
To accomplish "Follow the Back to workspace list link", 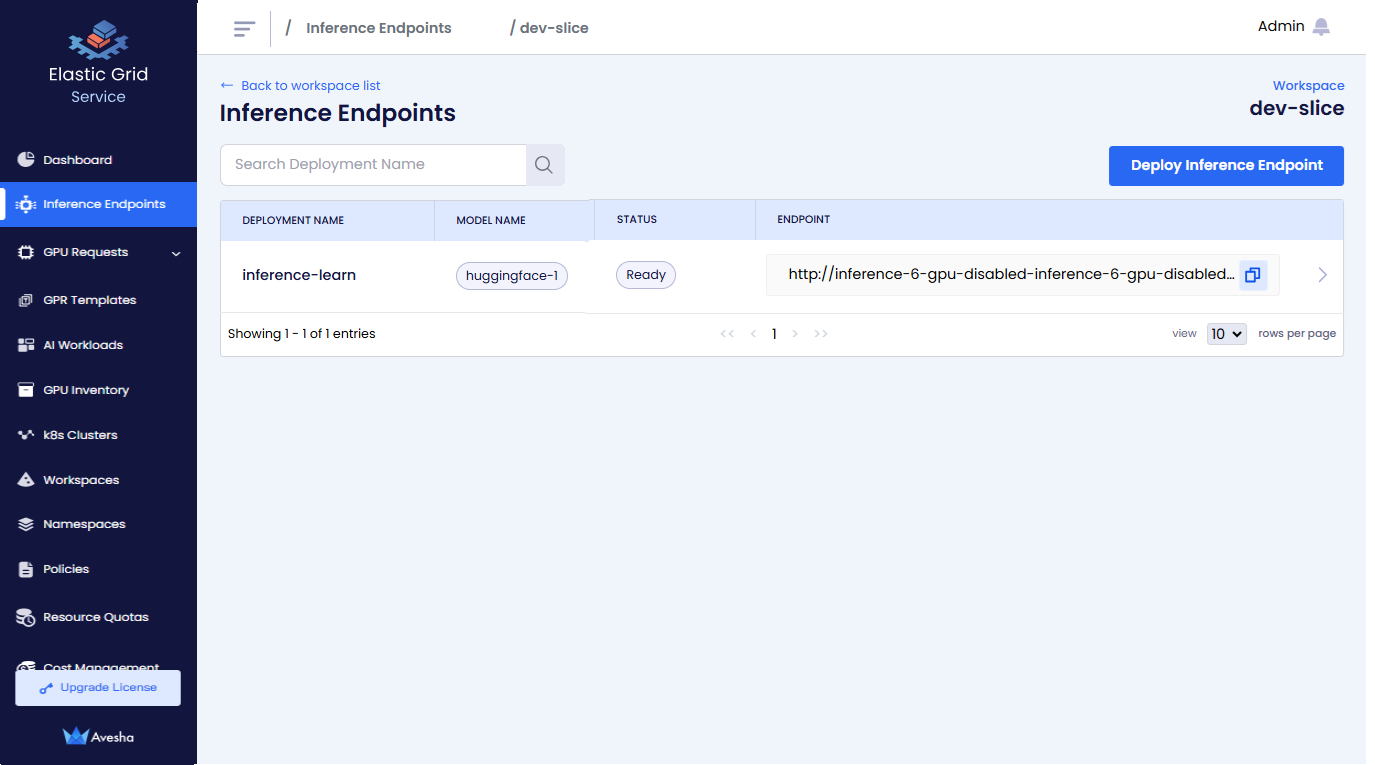I will (300, 85).
